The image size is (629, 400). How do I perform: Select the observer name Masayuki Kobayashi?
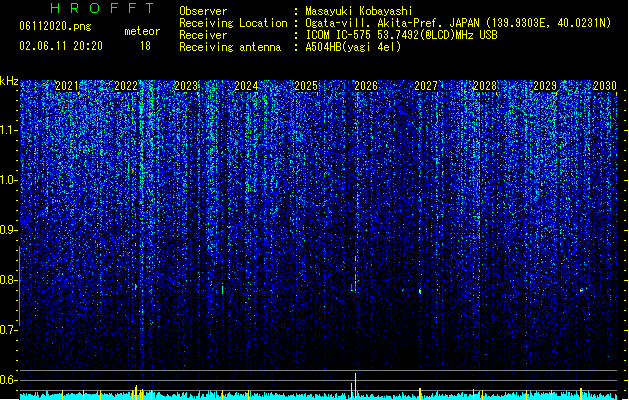pos(359,11)
